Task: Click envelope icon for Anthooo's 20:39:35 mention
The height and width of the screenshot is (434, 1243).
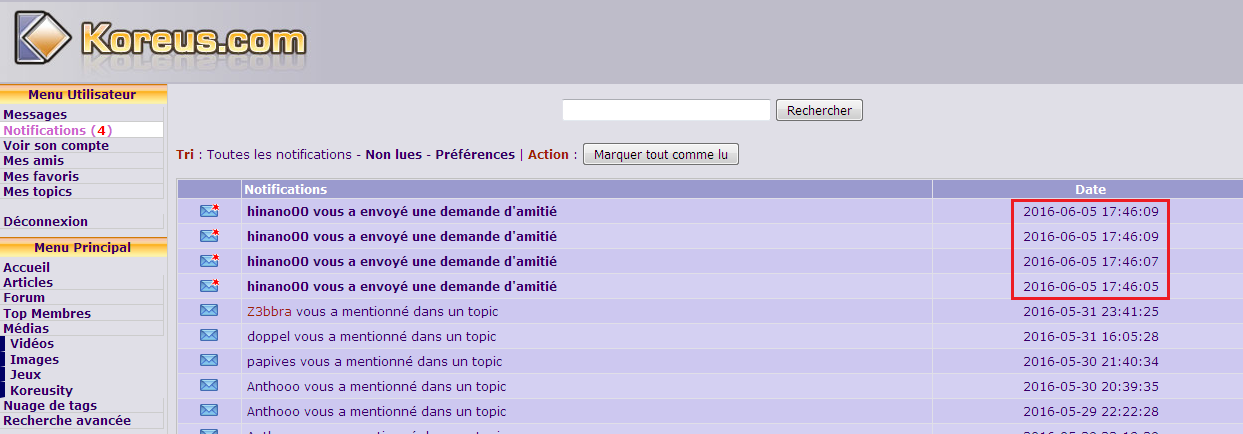Action: click(209, 386)
